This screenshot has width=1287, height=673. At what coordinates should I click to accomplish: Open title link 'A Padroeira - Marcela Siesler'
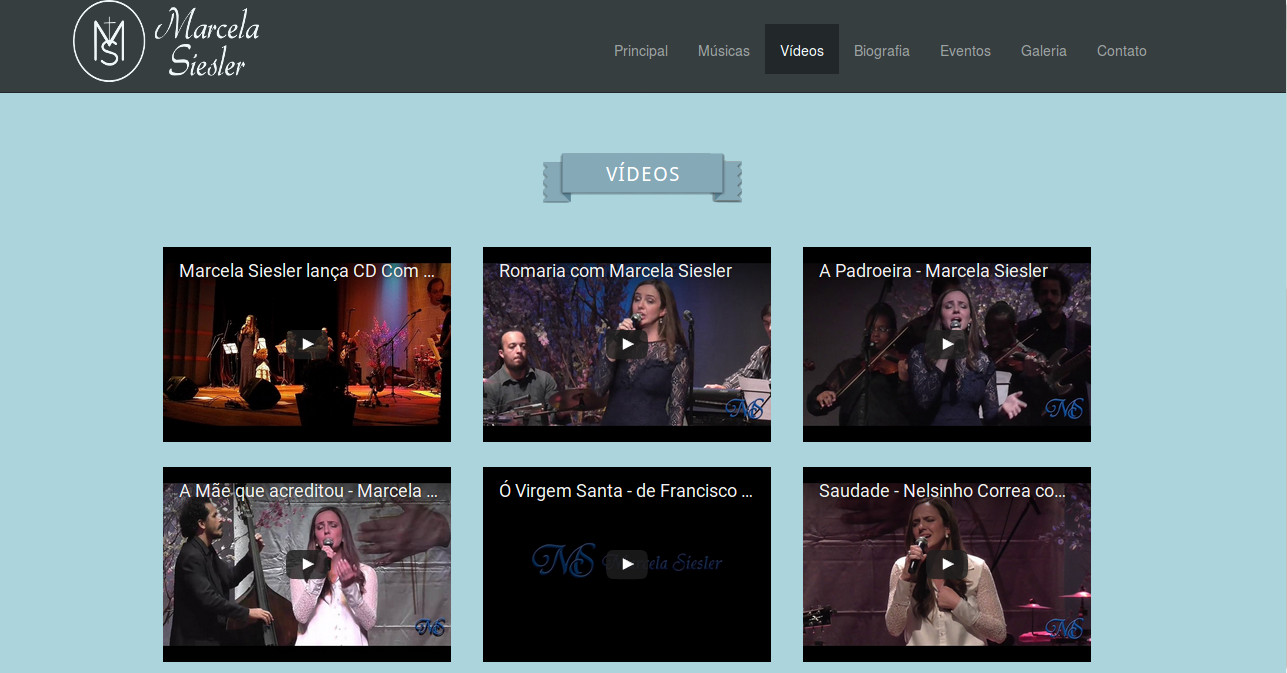coord(933,271)
